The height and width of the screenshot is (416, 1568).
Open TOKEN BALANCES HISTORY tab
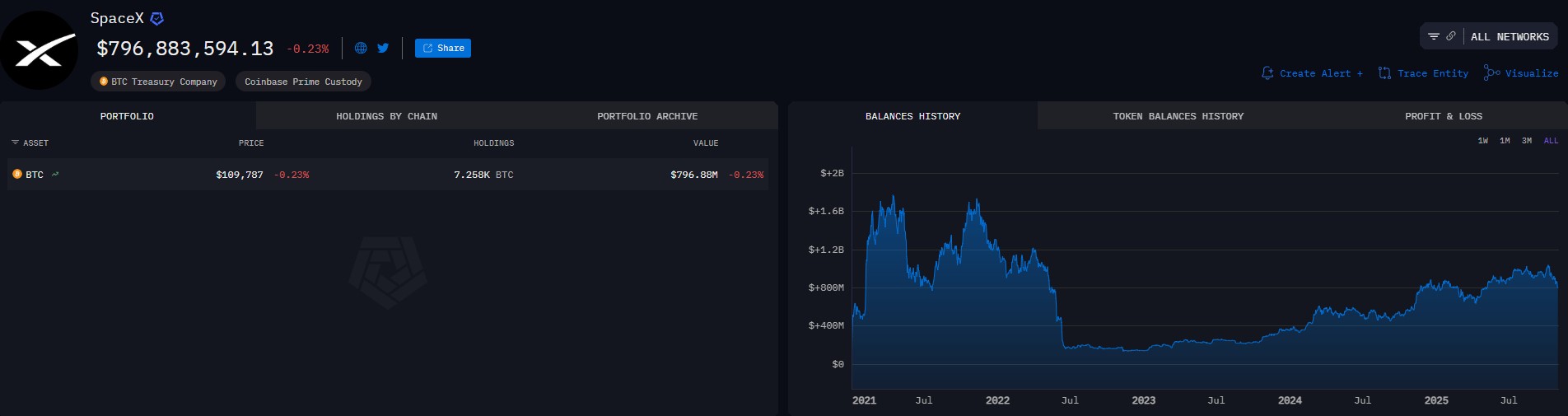tap(1178, 116)
